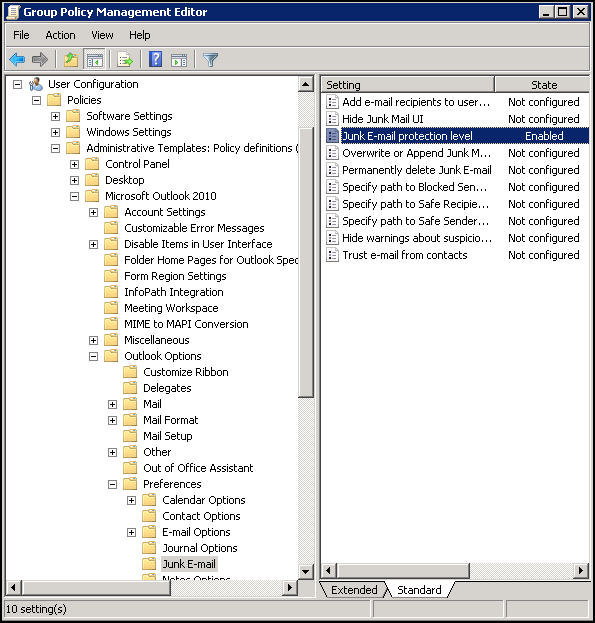Click the Export List toolbar icon
Viewport: 595px width, 623px height.
(x=125, y=60)
